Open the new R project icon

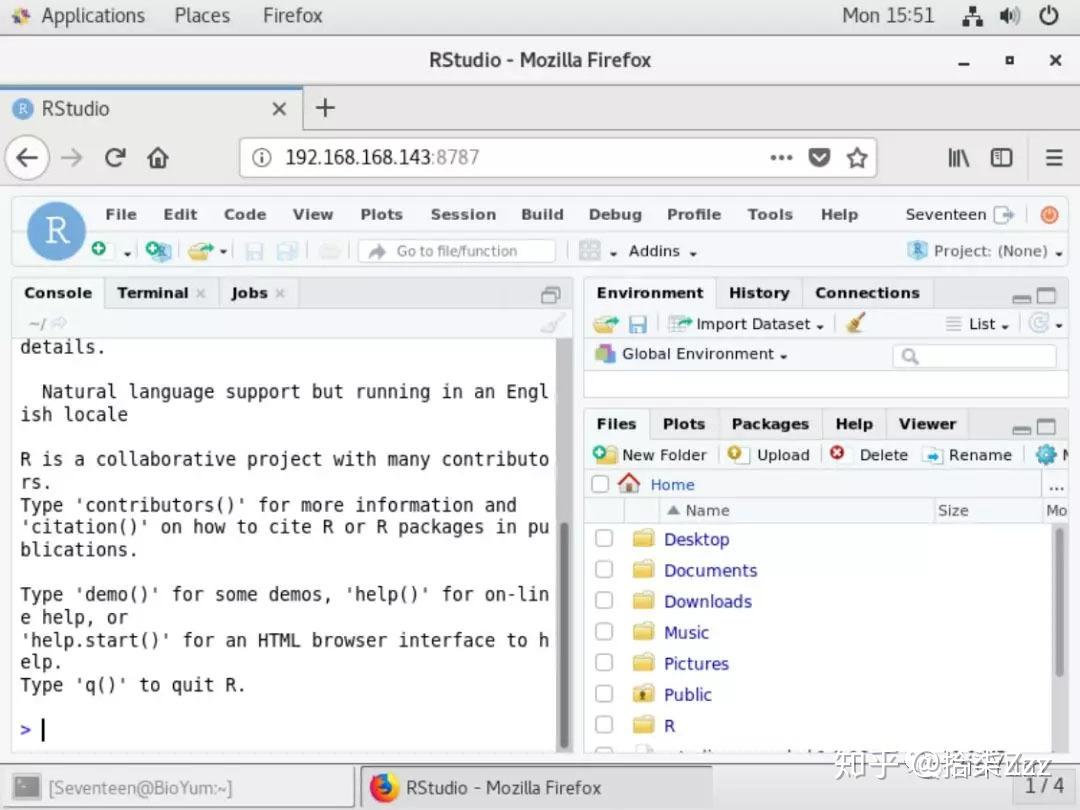click(x=157, y=250)
